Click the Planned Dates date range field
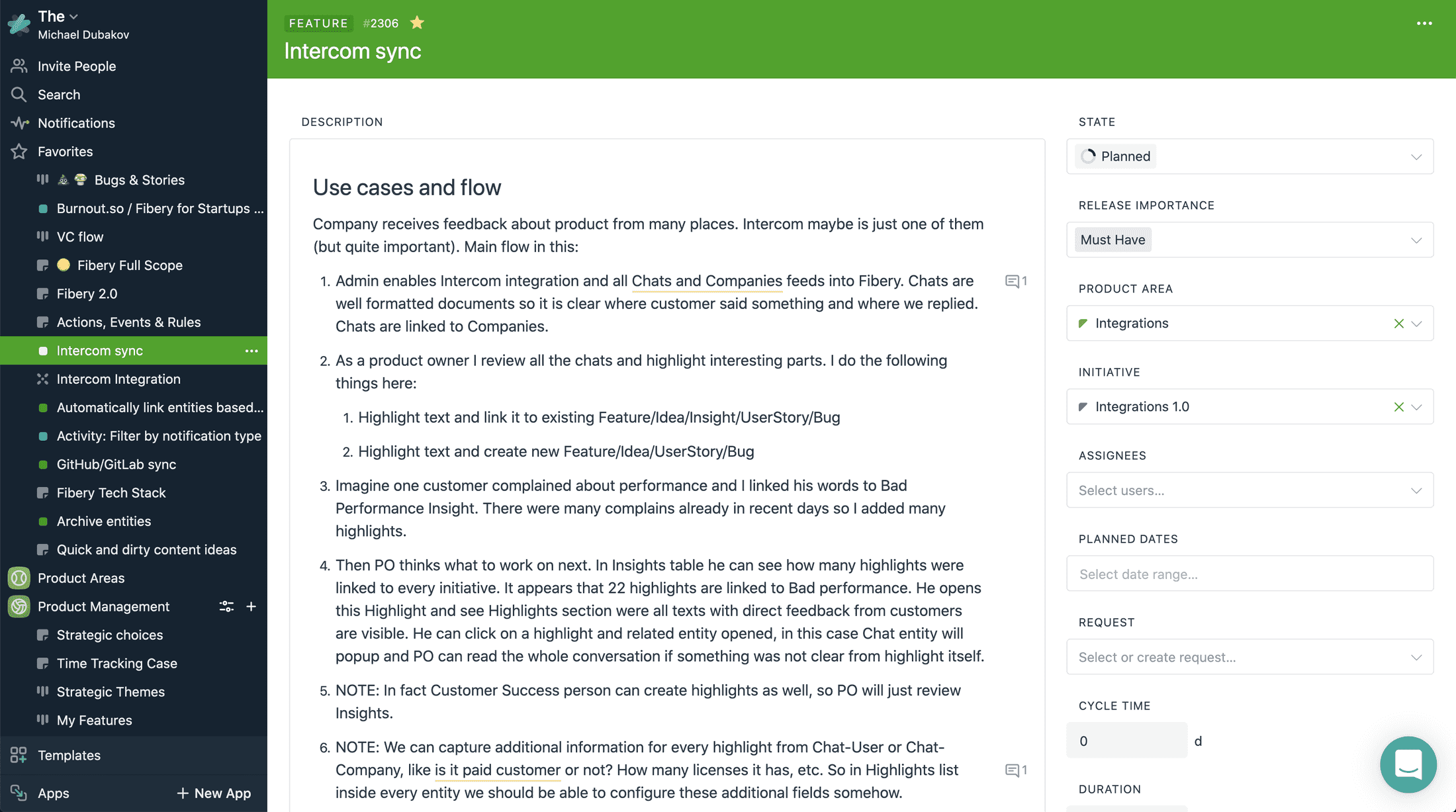 (1249, 574)
